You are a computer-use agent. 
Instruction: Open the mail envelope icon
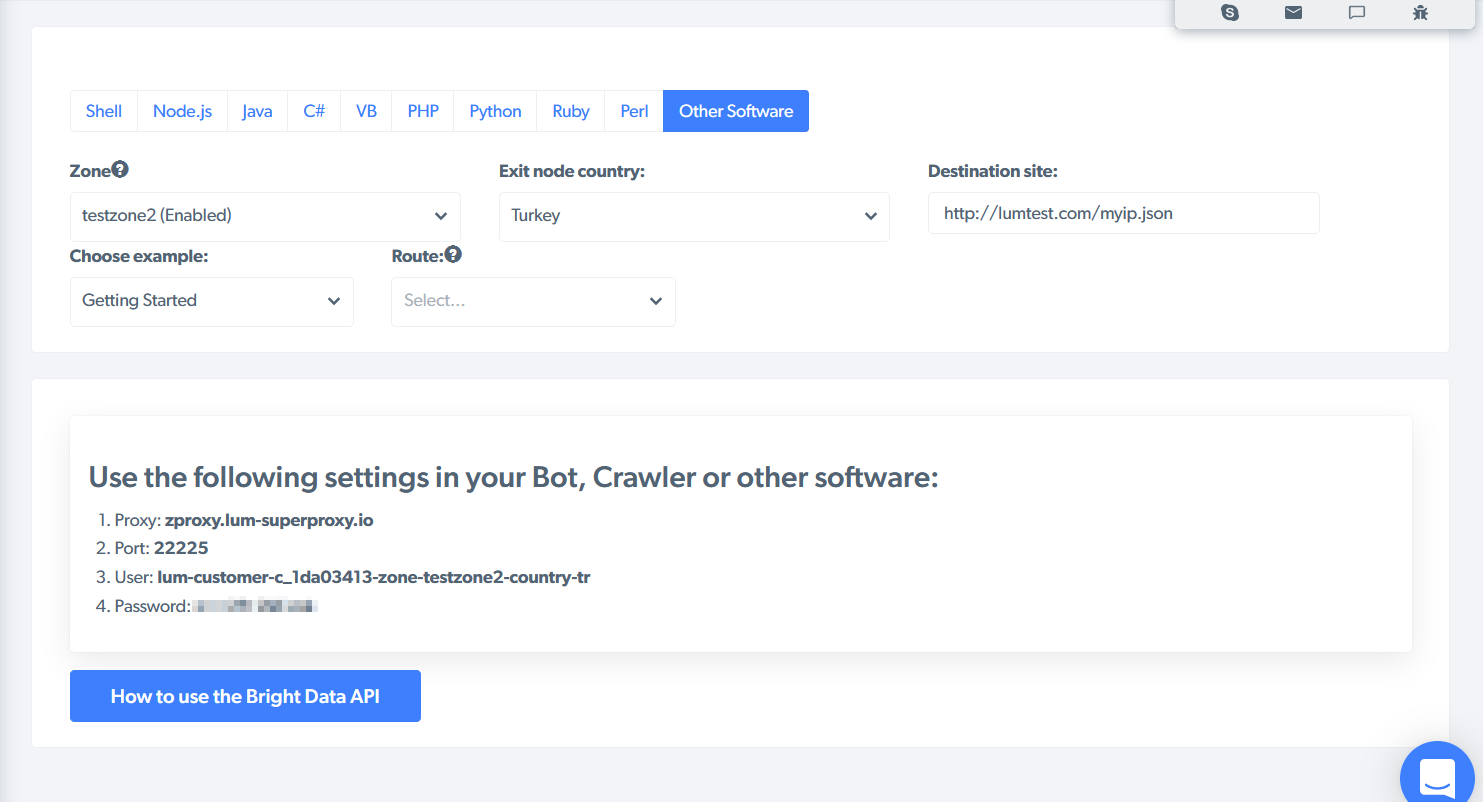(1294, 13)
